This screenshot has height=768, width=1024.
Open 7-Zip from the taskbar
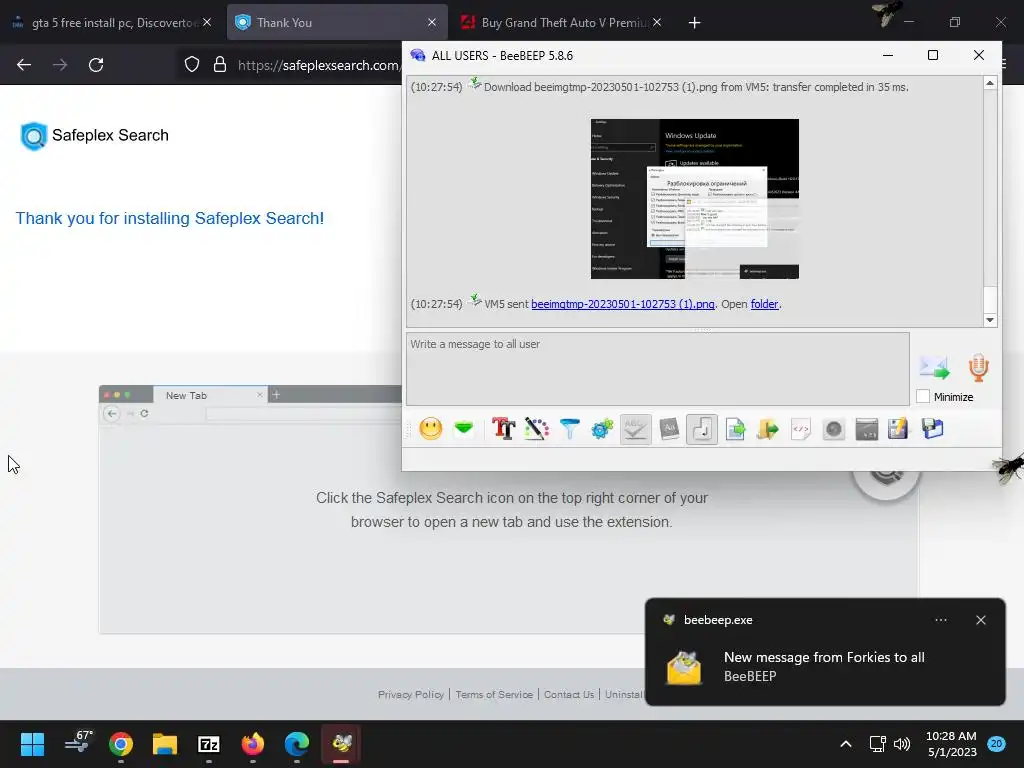point(208,744)
